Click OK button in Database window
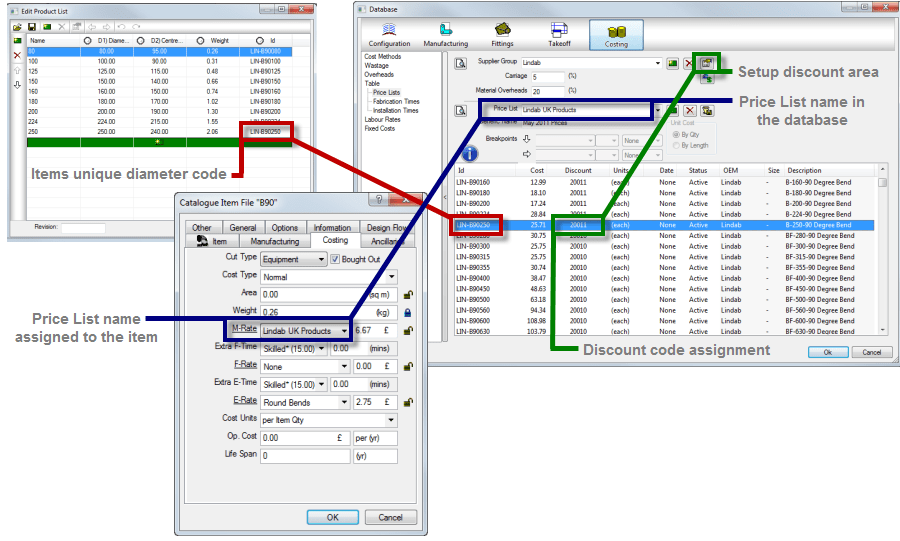The width and height of the screenshot is (900, 541). pyautogui.click(x=828, y=352)
